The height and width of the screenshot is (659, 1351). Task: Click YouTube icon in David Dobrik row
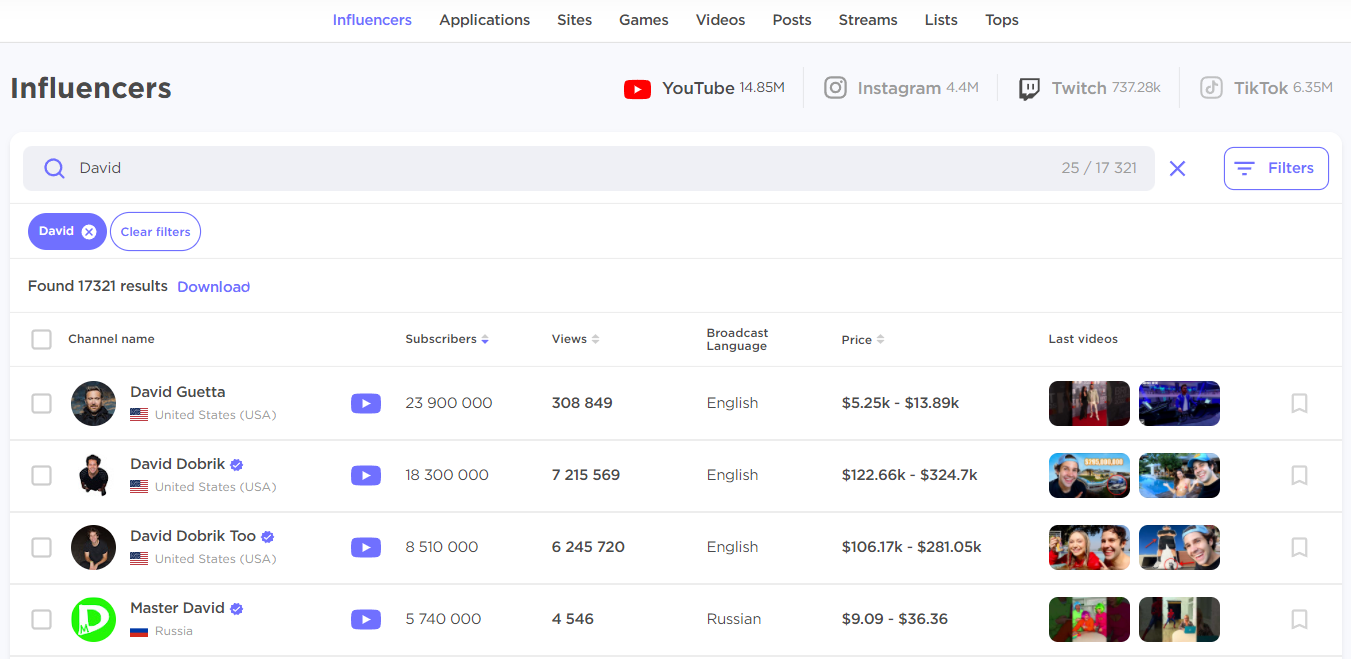(x=366, y=476)
